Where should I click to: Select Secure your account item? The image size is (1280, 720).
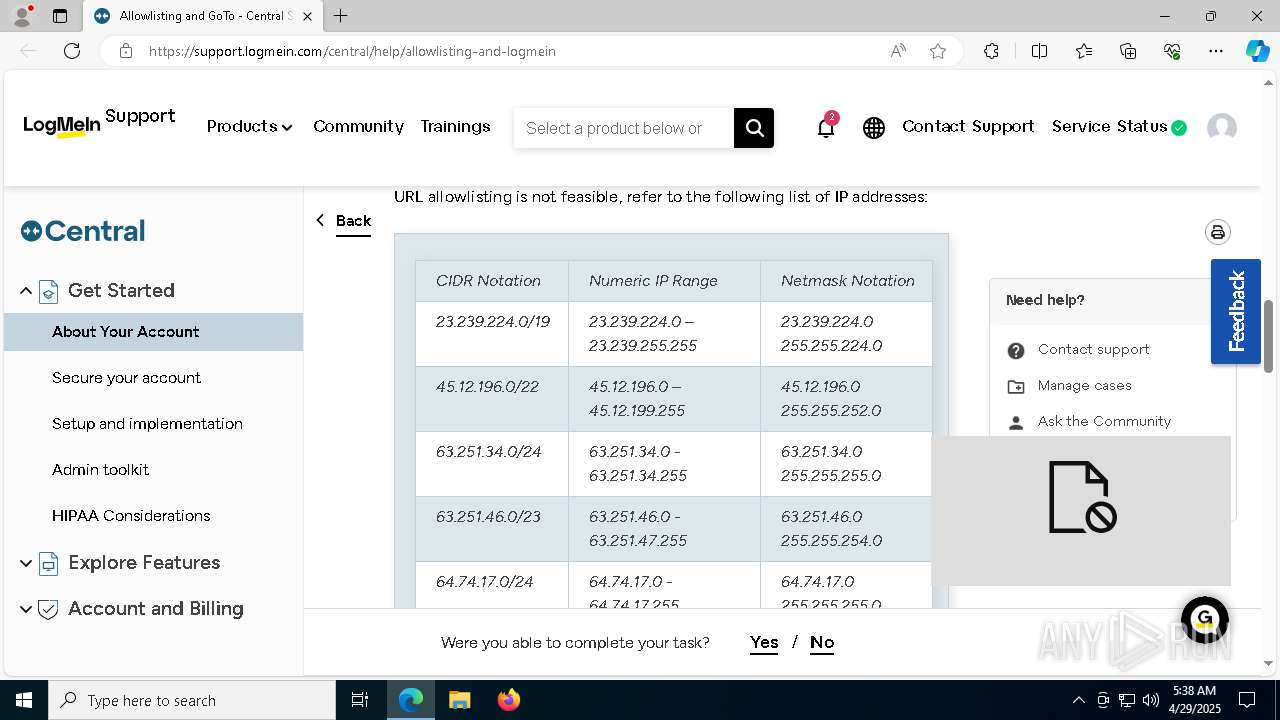[126, 378]
